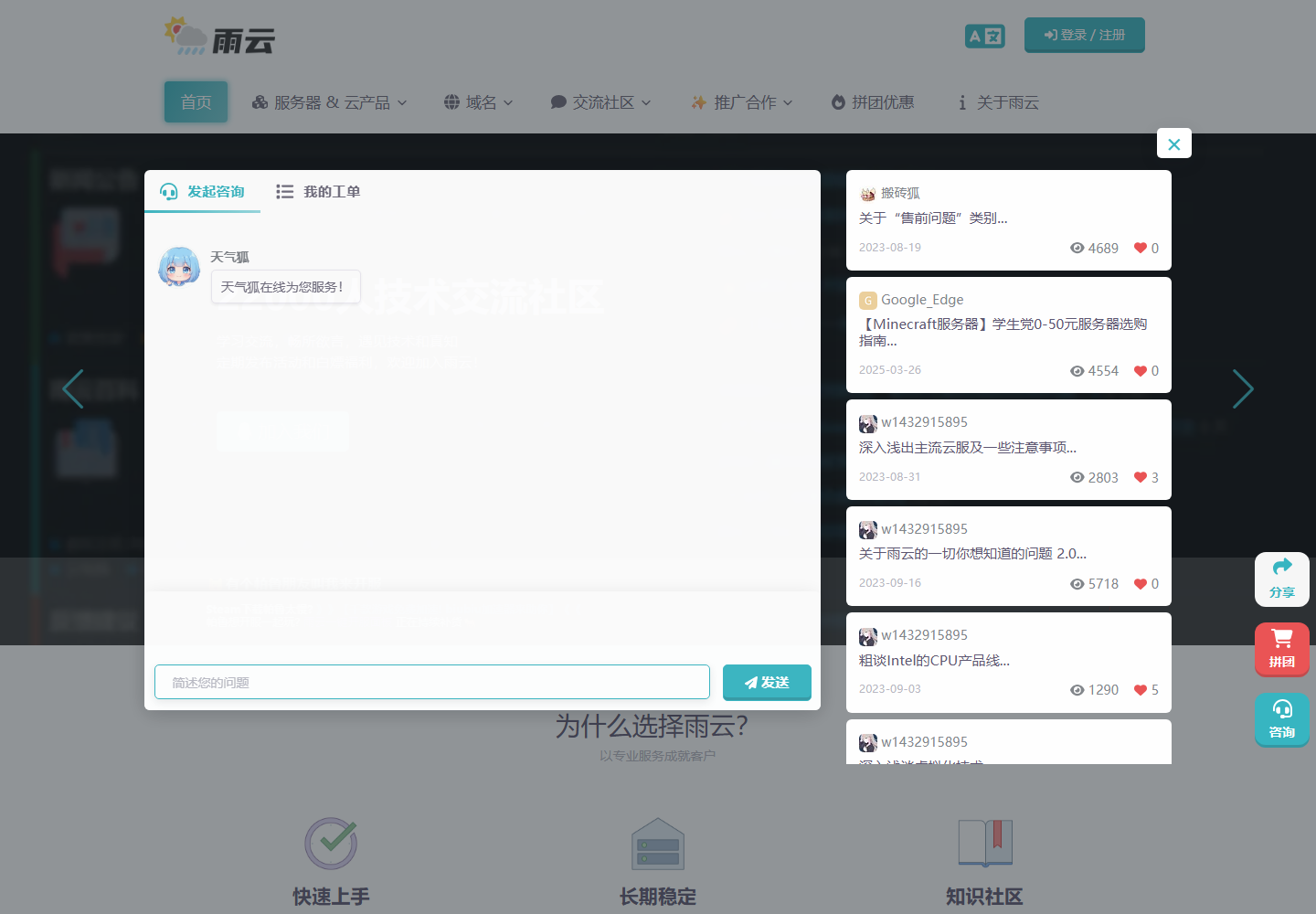
Task: Click the heart icon on the 1290-view post
Action: pyautogui.click(x=1140, y=690)
